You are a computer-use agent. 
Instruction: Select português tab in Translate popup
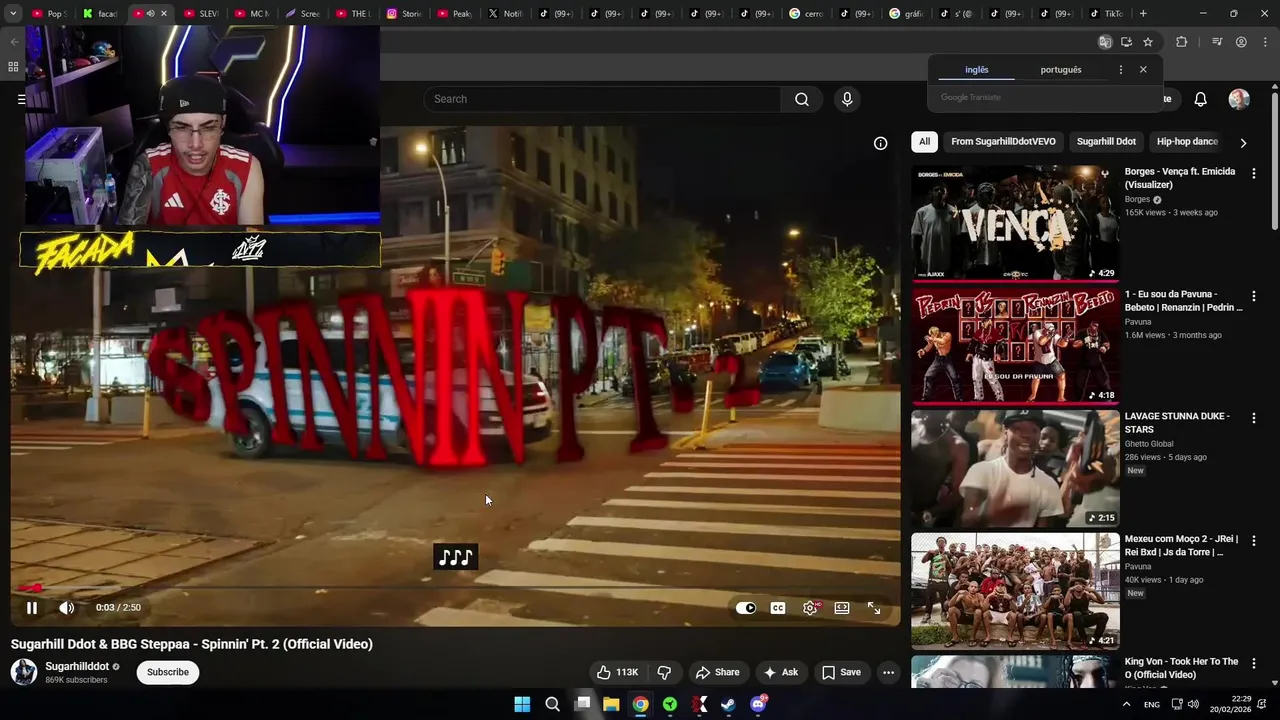click(1061, 70)
